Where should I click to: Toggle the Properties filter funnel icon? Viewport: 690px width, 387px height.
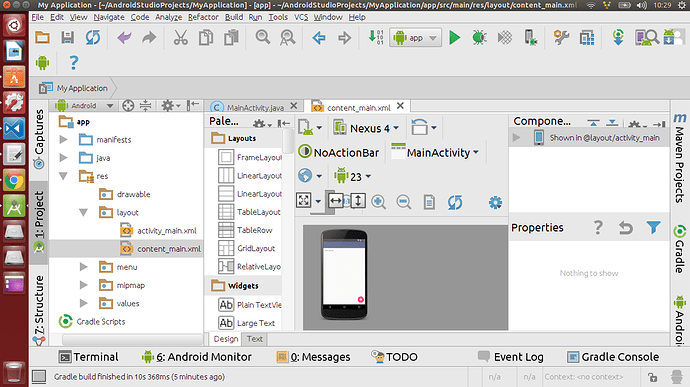653,227
